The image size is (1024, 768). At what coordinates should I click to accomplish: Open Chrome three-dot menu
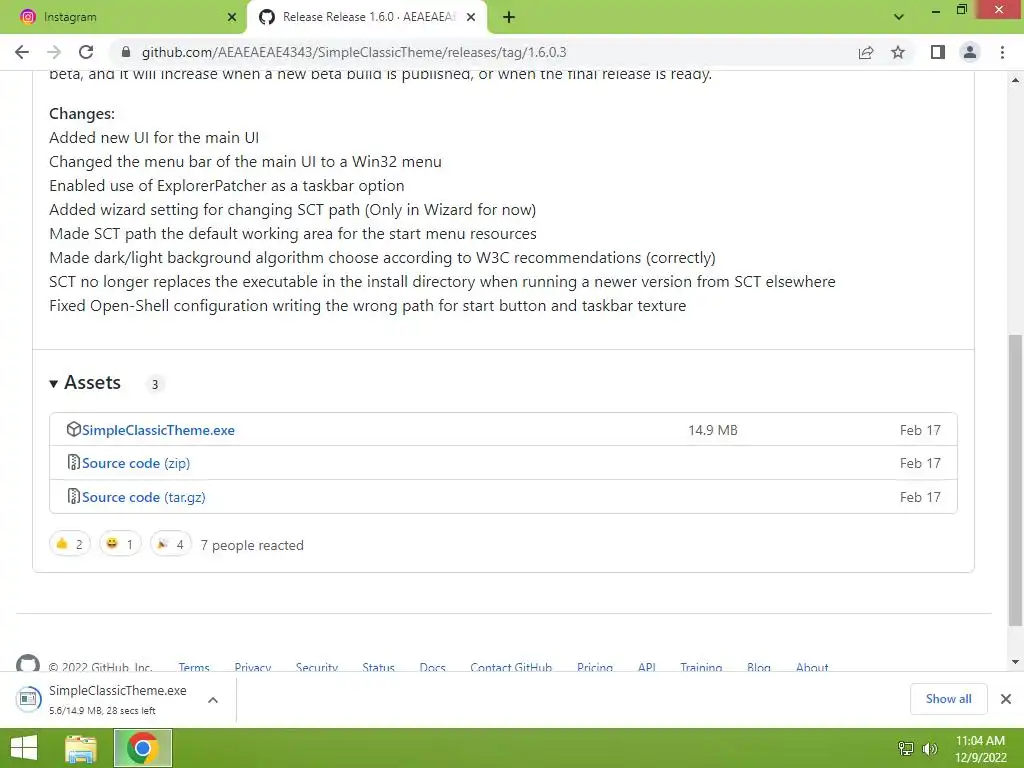[1002, 52]
